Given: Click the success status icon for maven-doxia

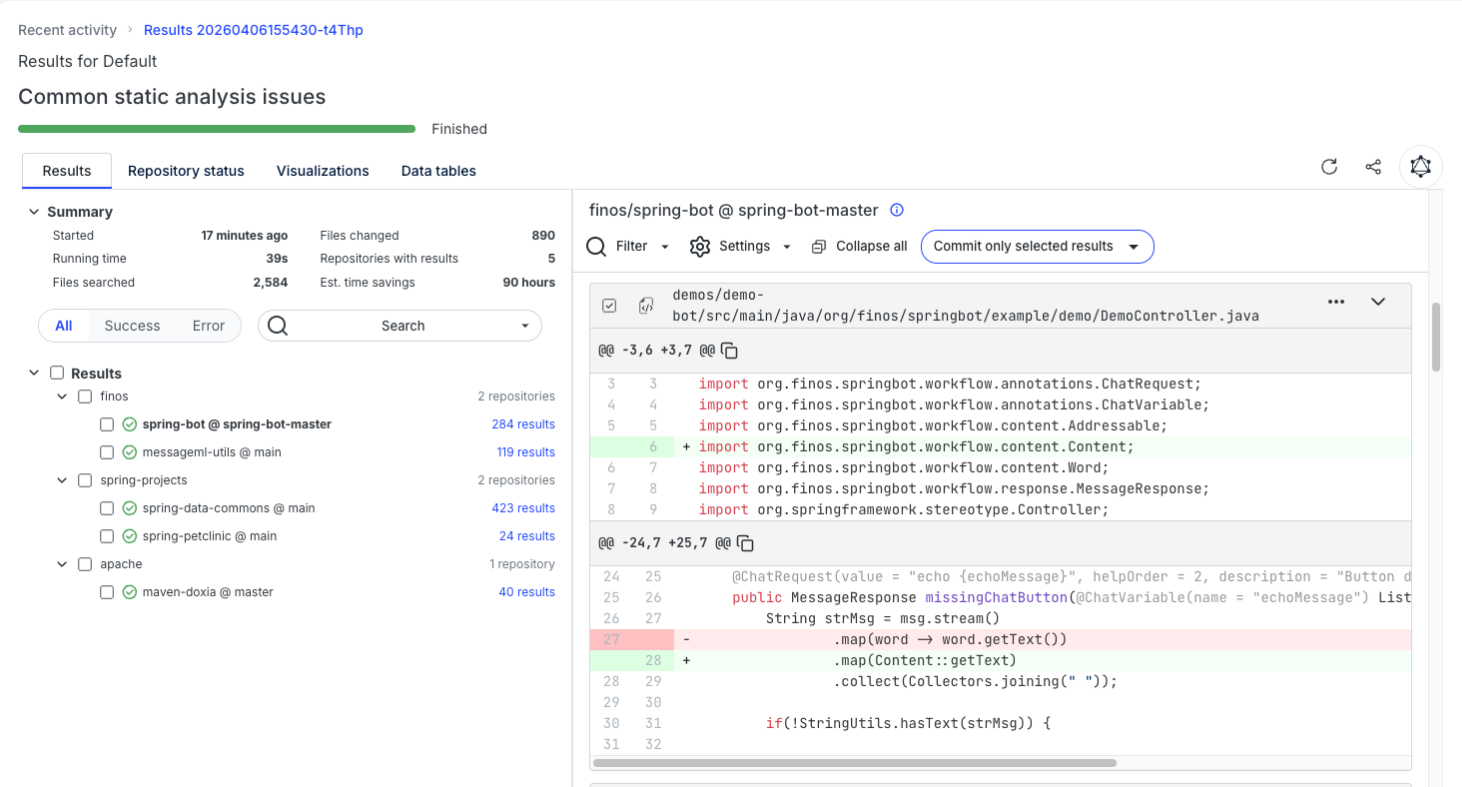Looking at the screenshot, I should (129, 592).
